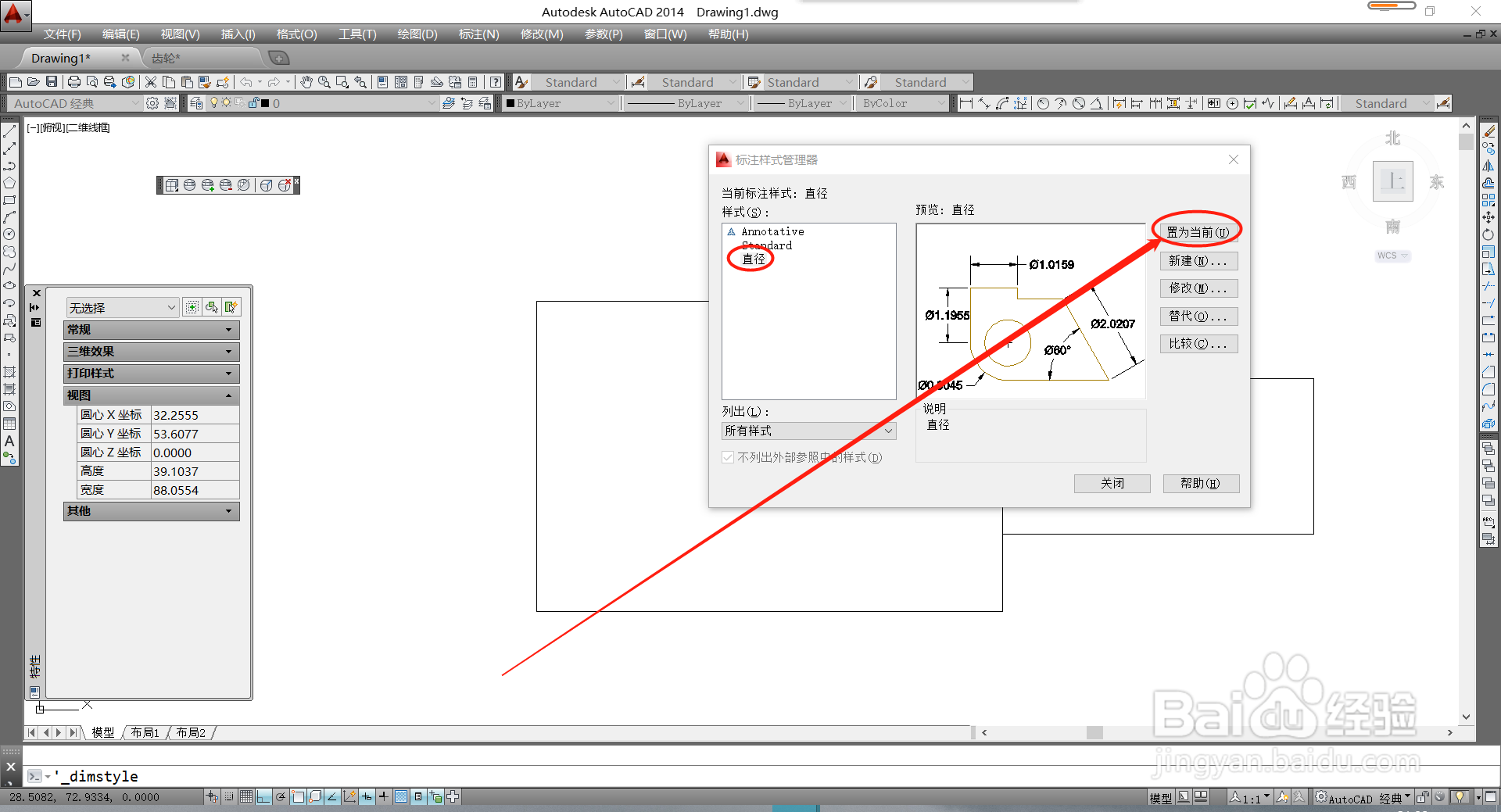Click the workspace settings gear icon
This screenshot has height=812, width=1501.
point(152,103)
